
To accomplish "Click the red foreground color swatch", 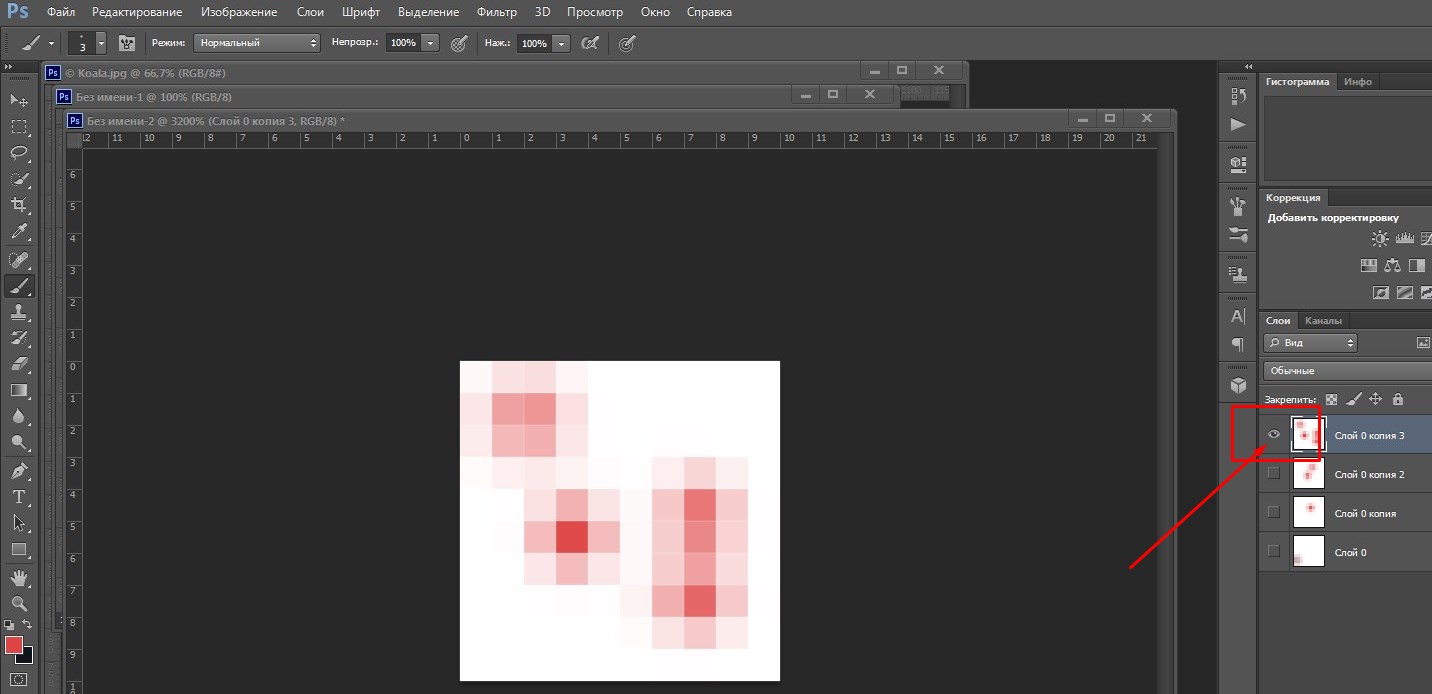I will pos(14,645).
